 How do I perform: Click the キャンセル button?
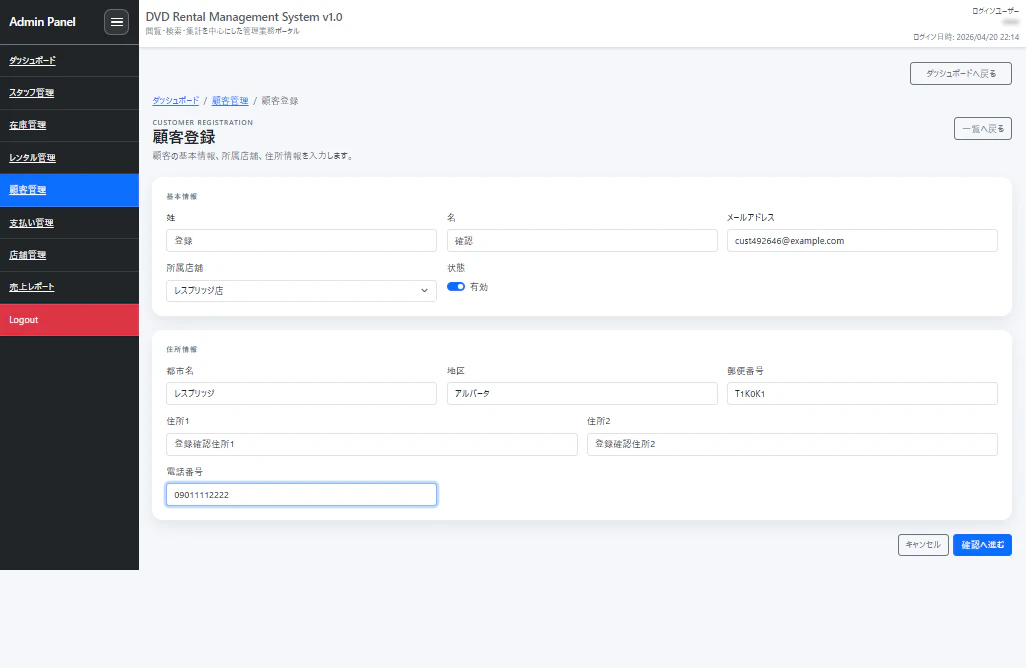click(923, 545)
